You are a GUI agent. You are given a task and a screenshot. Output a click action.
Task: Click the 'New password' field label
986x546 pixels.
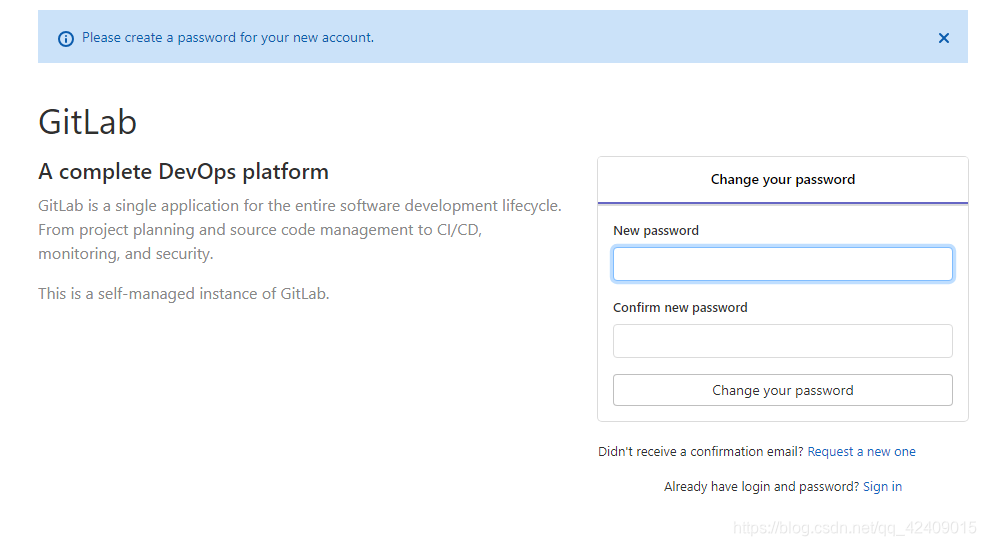(655, 230)
